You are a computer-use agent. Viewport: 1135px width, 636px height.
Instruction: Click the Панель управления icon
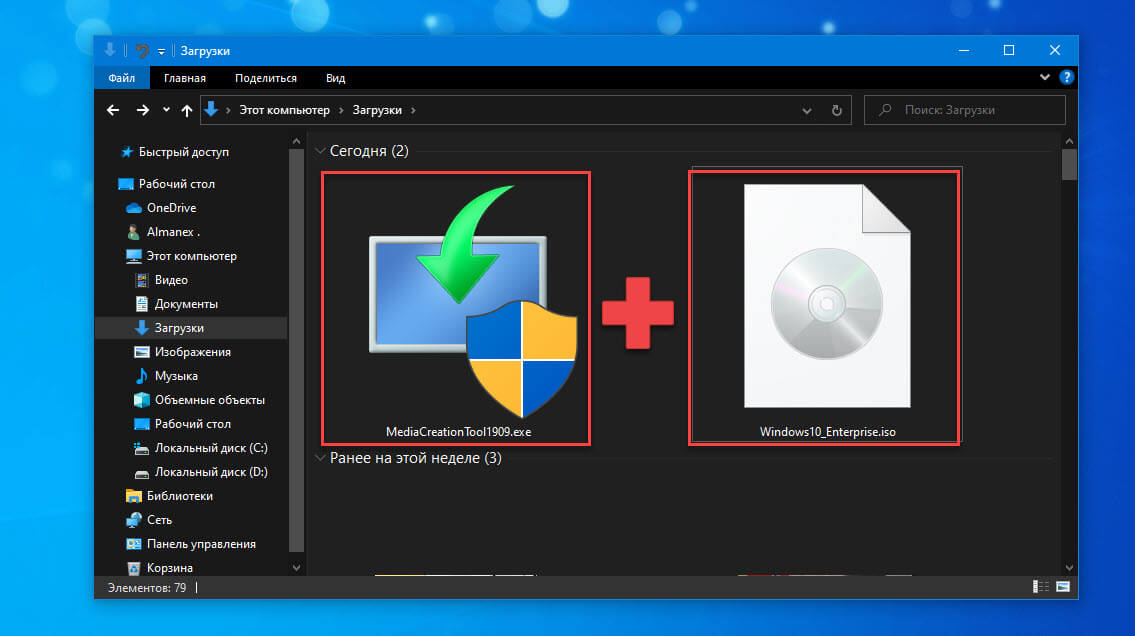point(134,543)
